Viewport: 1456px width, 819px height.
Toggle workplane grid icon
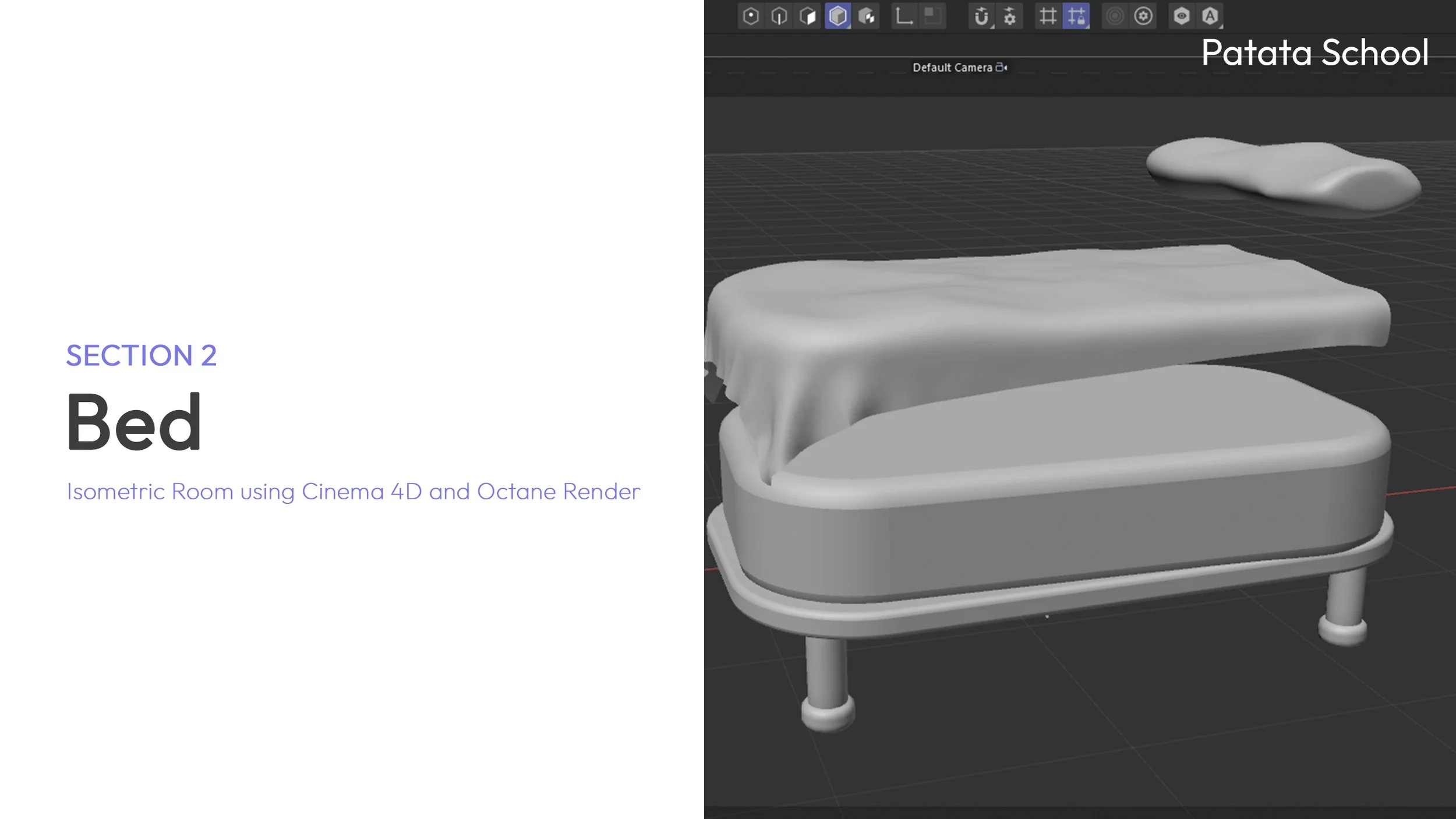(x=1048, y=16)
